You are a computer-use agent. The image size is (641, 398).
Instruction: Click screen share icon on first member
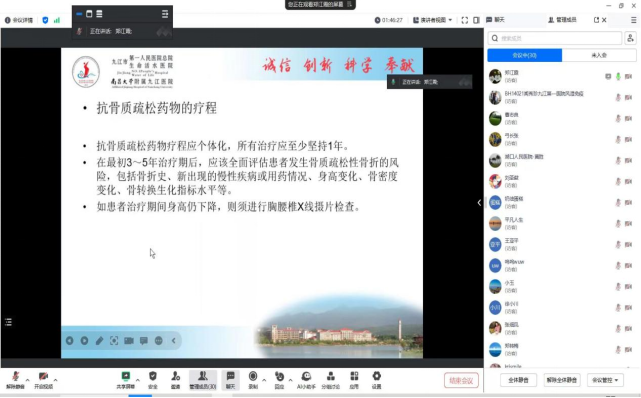608,76
